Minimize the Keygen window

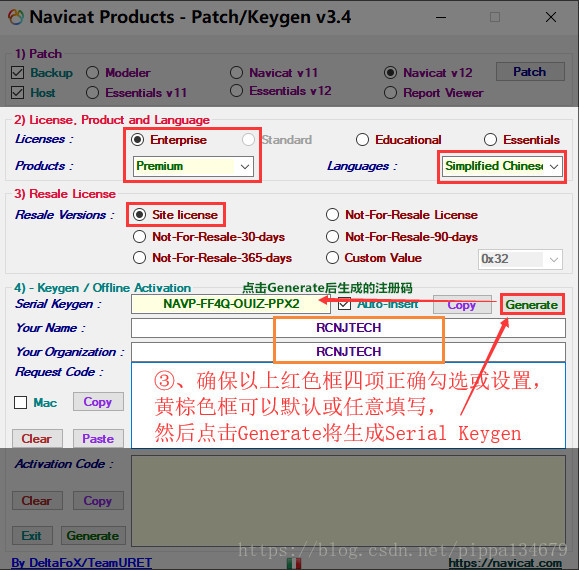[441, 17]
